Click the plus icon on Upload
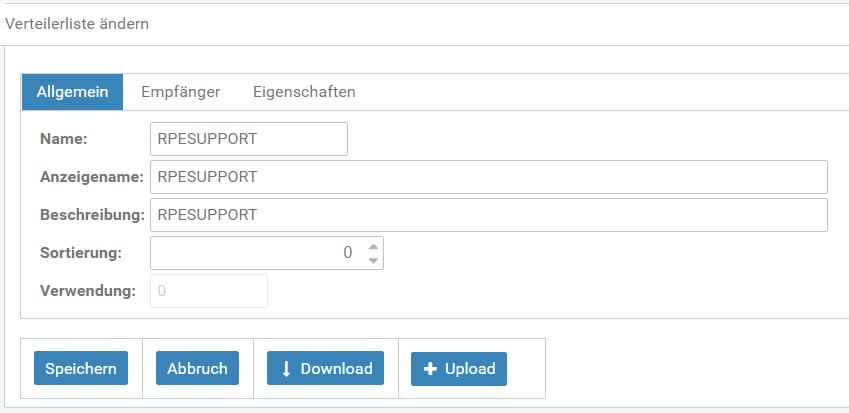849x413 pixels. click(x=431, y=369)
